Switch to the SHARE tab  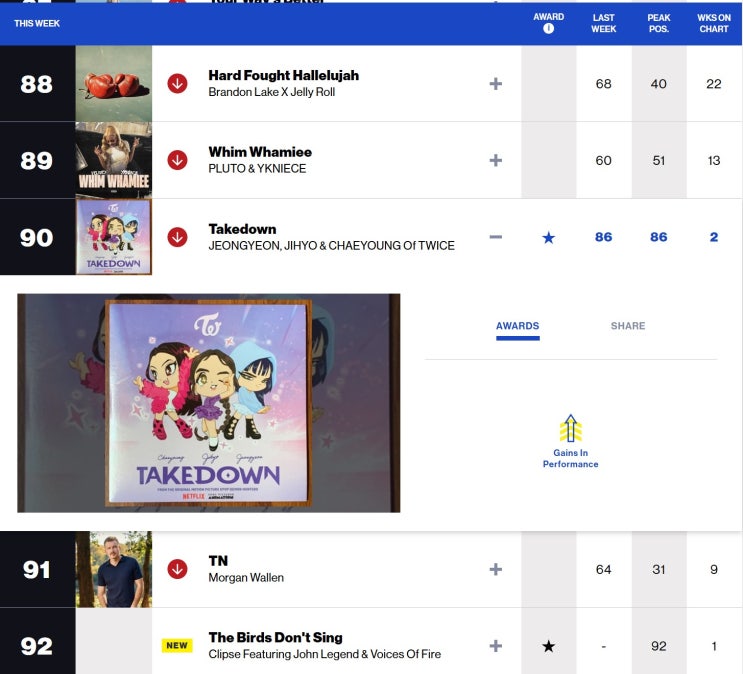[x=628, y=326]
